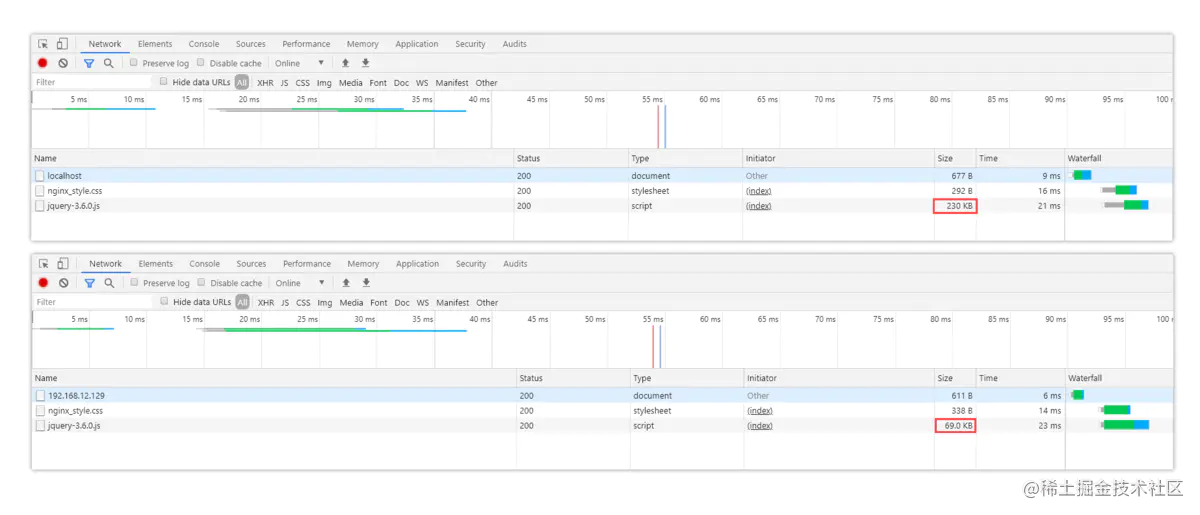1200x515 pixels.
Task: Select All filter in top panel
Action: (242, 82)
